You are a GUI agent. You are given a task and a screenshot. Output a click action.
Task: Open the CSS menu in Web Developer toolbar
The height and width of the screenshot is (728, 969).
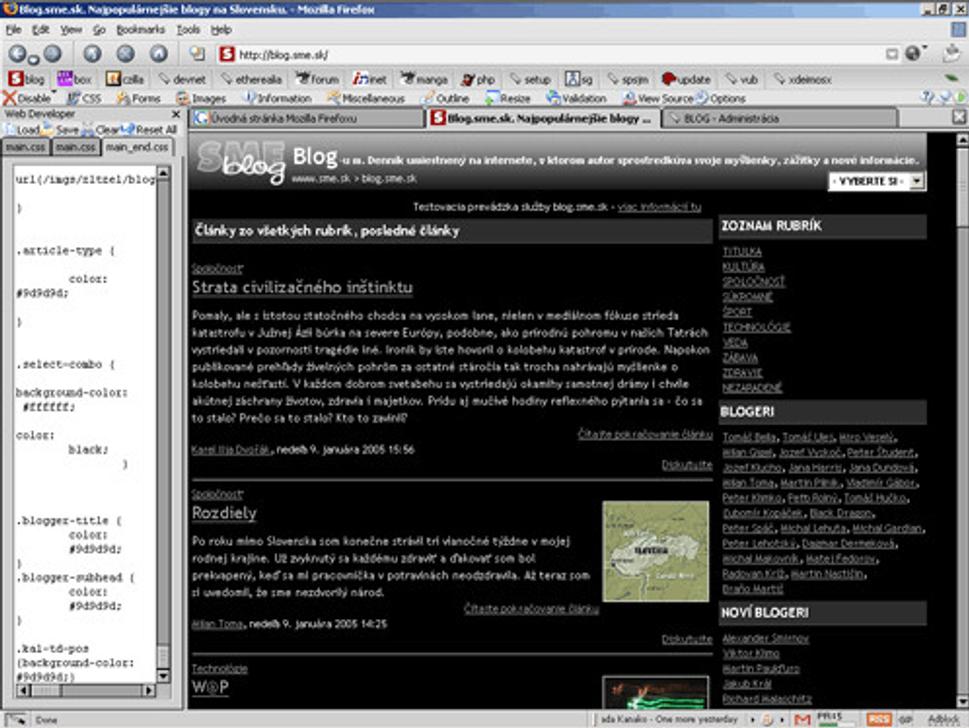click(84, 98)
